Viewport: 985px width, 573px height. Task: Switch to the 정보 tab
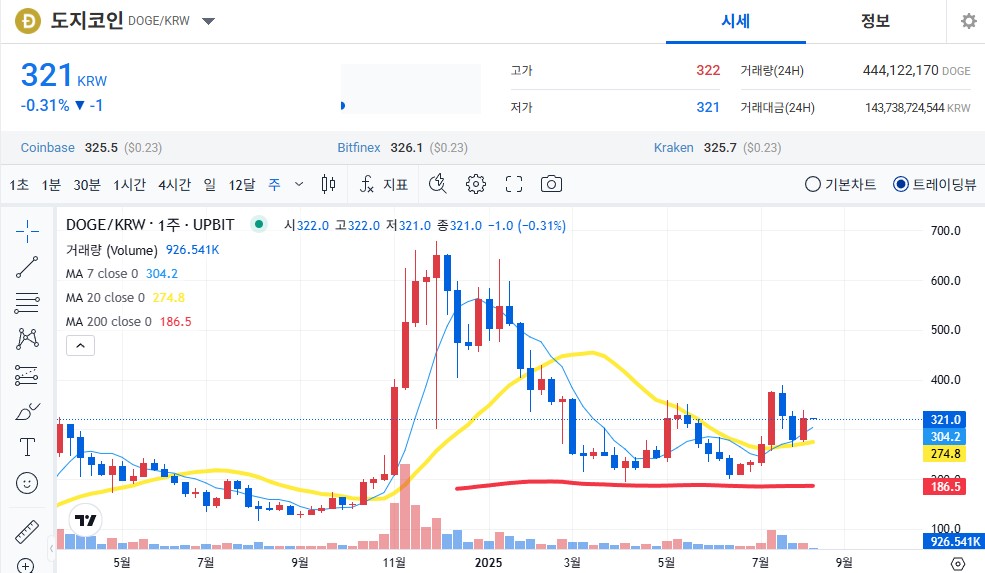tap(875, 21)
